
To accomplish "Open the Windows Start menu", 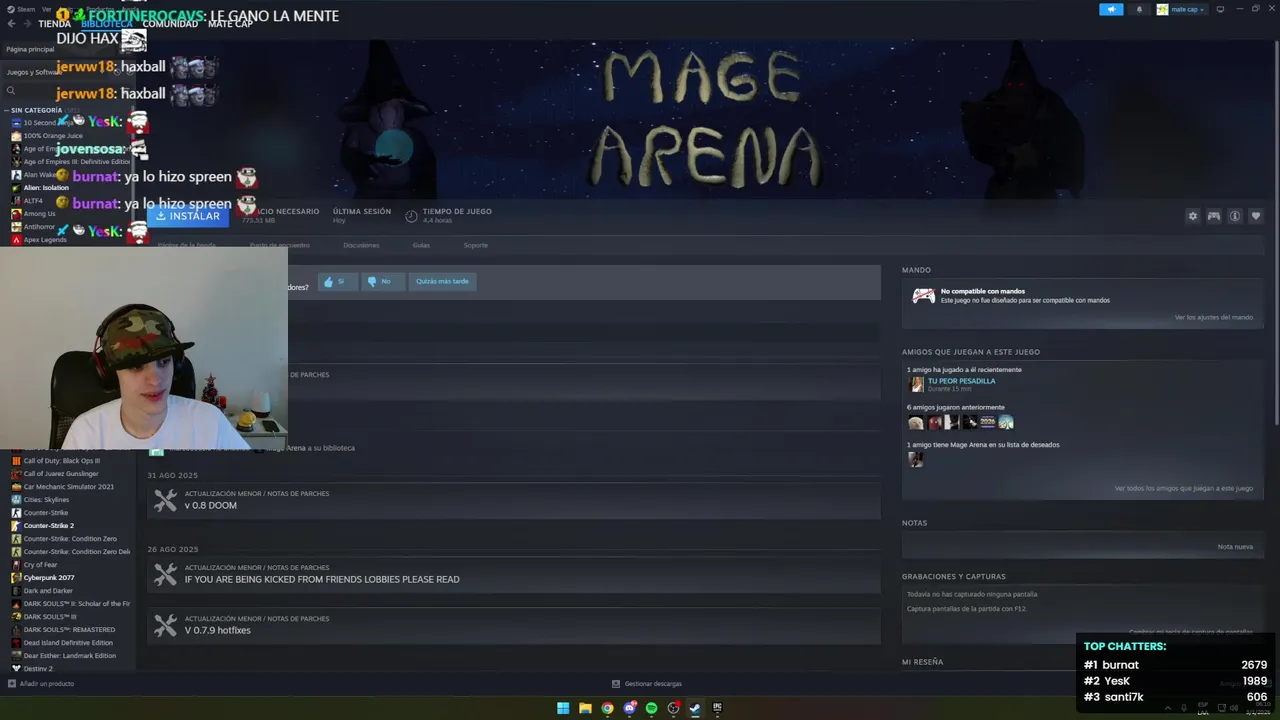I will (x=563, y=708).
